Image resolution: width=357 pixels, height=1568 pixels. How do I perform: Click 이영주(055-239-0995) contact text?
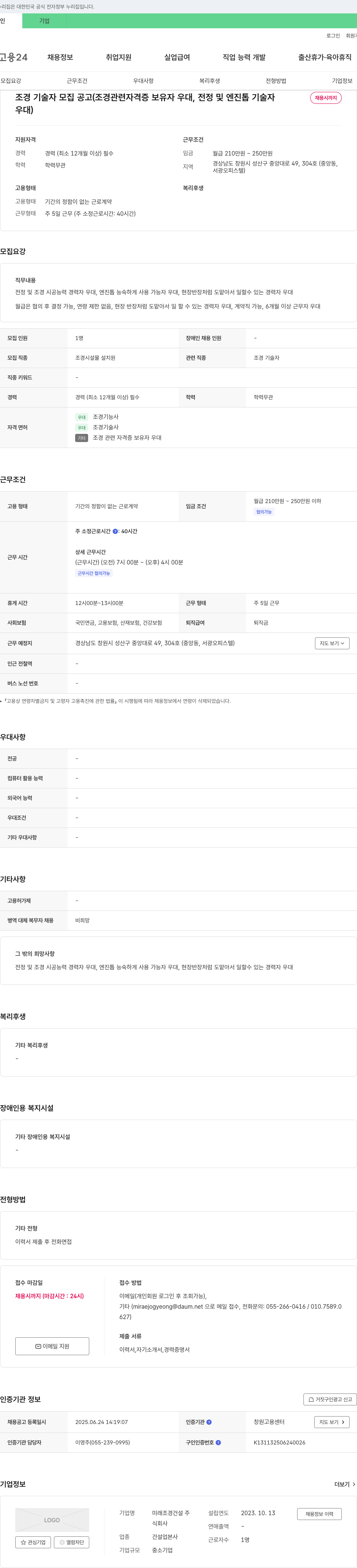point(102,1442)
